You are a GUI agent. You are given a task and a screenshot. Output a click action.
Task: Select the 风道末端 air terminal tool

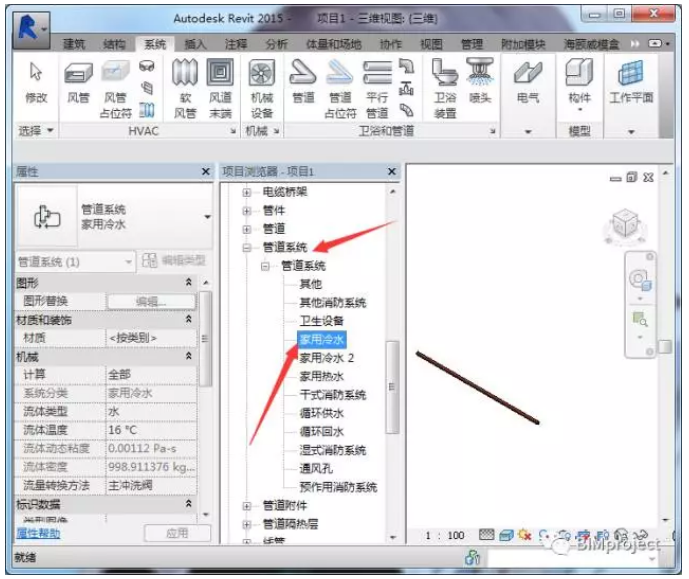220,89
